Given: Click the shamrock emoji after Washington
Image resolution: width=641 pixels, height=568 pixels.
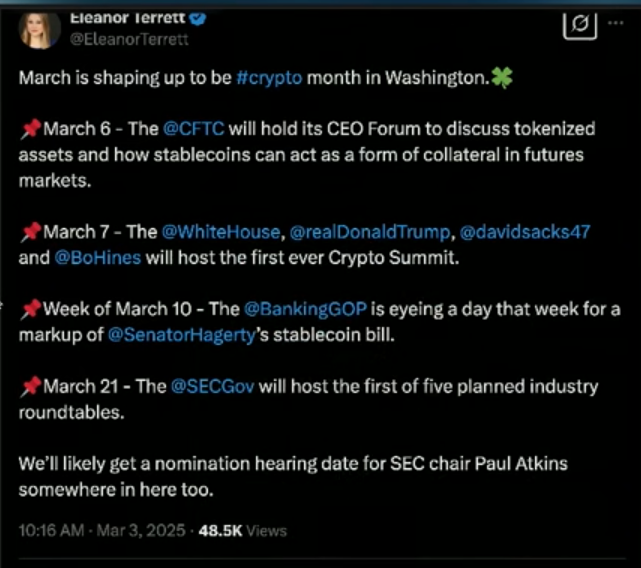Looking at the screenshot, I should coord(502,79).
